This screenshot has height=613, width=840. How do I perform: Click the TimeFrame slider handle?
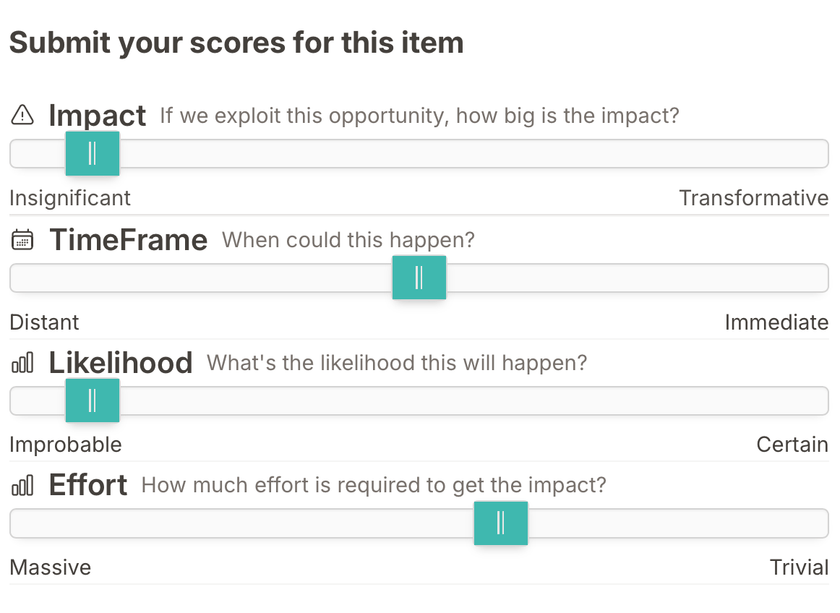[x=419, y=278]
